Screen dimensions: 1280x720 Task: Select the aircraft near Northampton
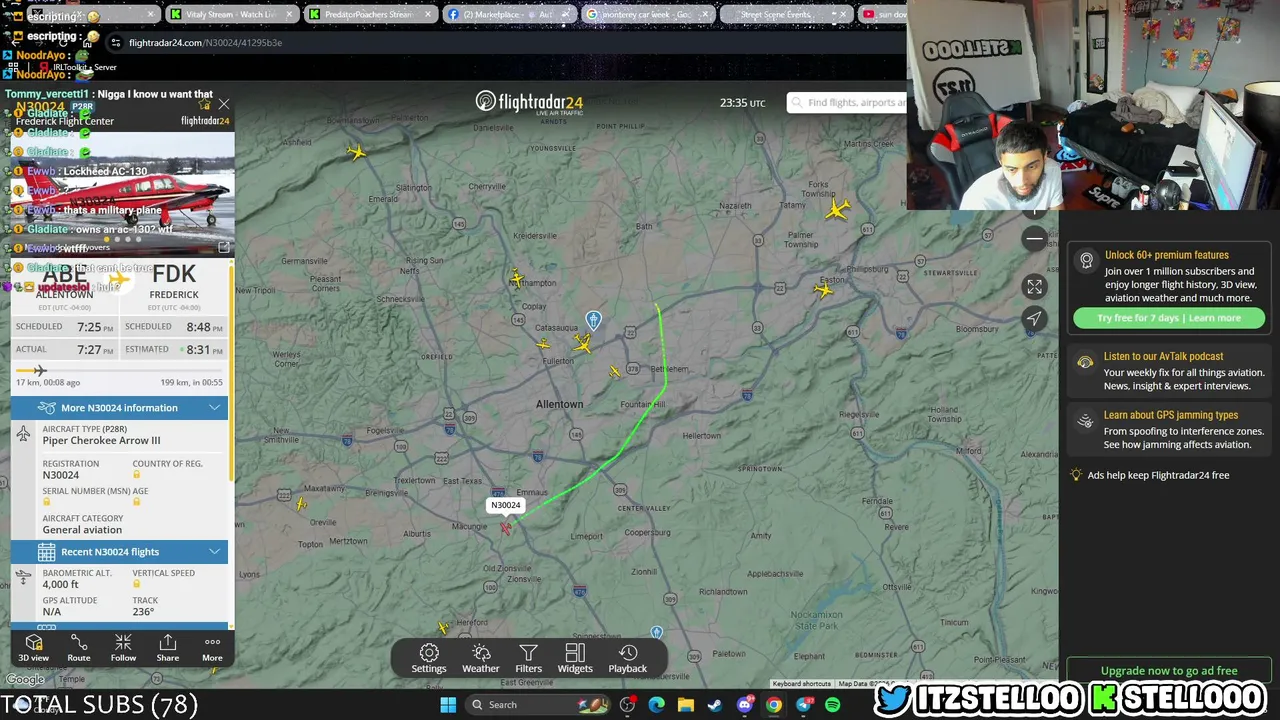click(x=516, y=278)
